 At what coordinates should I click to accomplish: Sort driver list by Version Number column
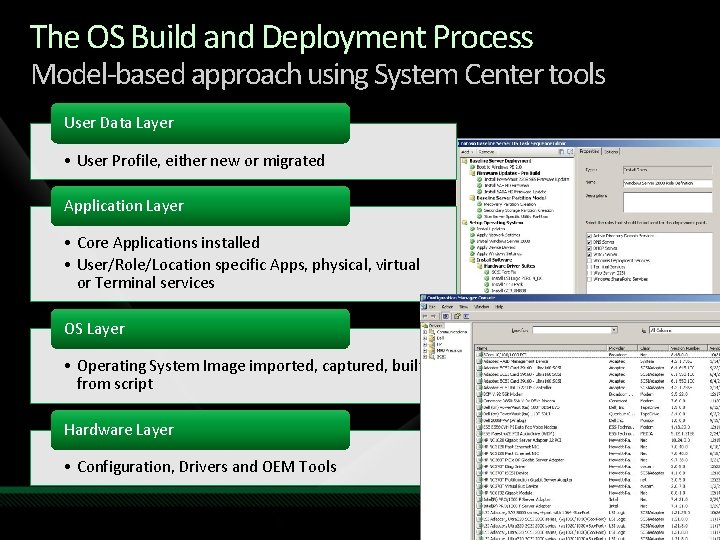(x=688, y=349)
